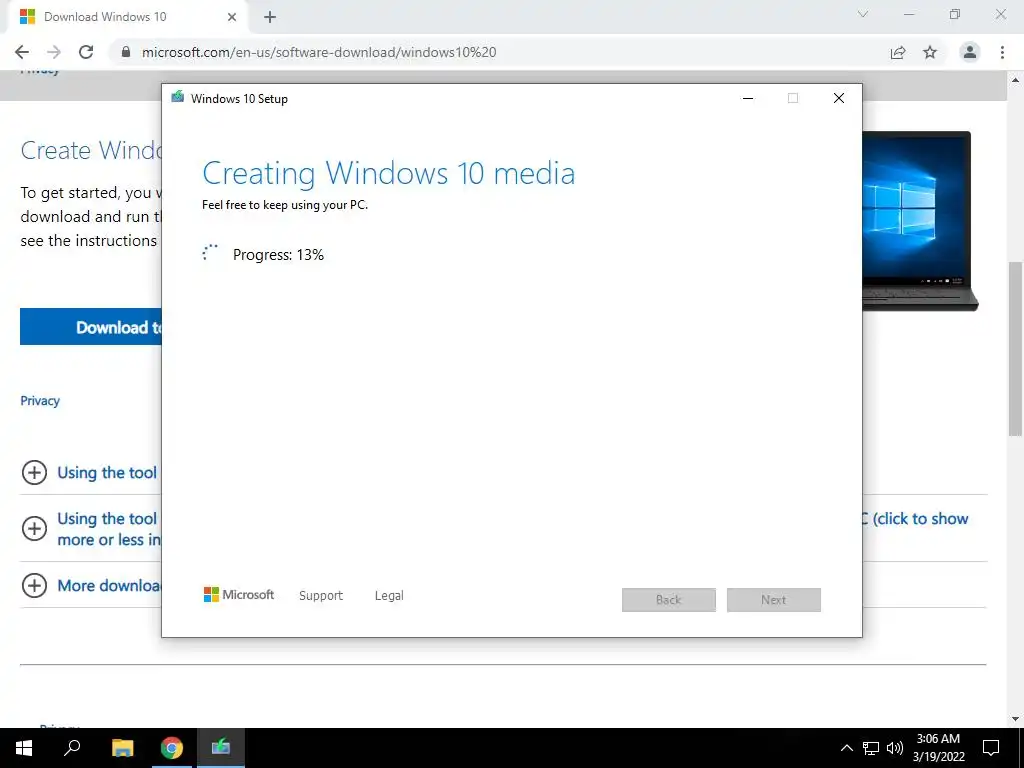This screenshot has width=1024, height=768.
Task: Open File Explorer from the taskbar
Action: [x=122, y=748]
